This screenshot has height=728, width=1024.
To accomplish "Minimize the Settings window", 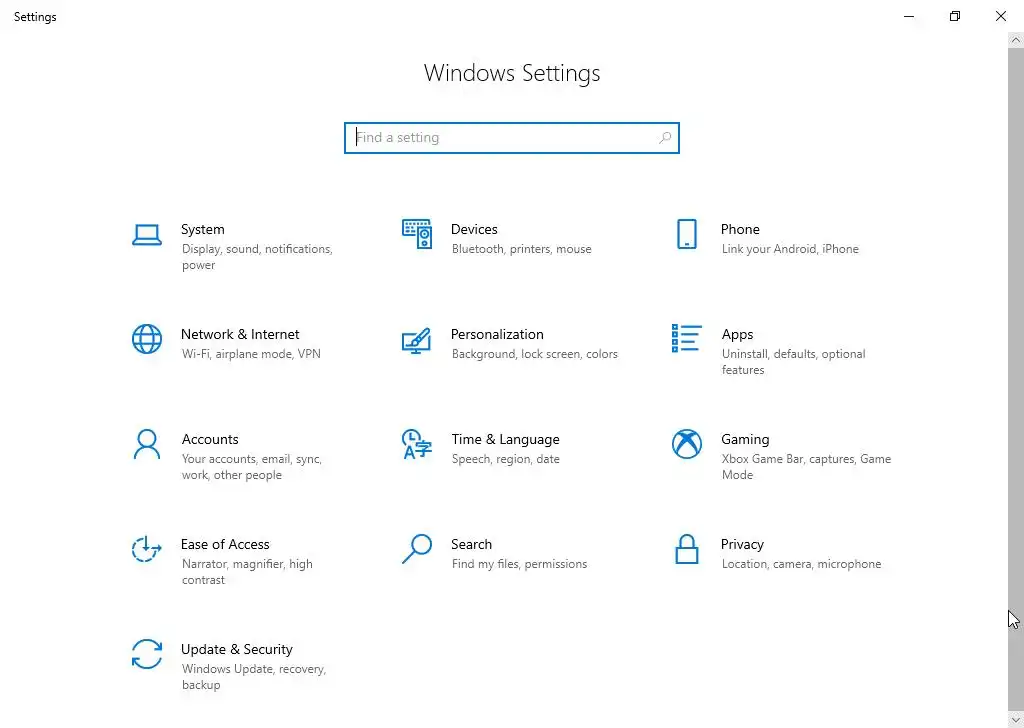I will (x=908, y=16).
